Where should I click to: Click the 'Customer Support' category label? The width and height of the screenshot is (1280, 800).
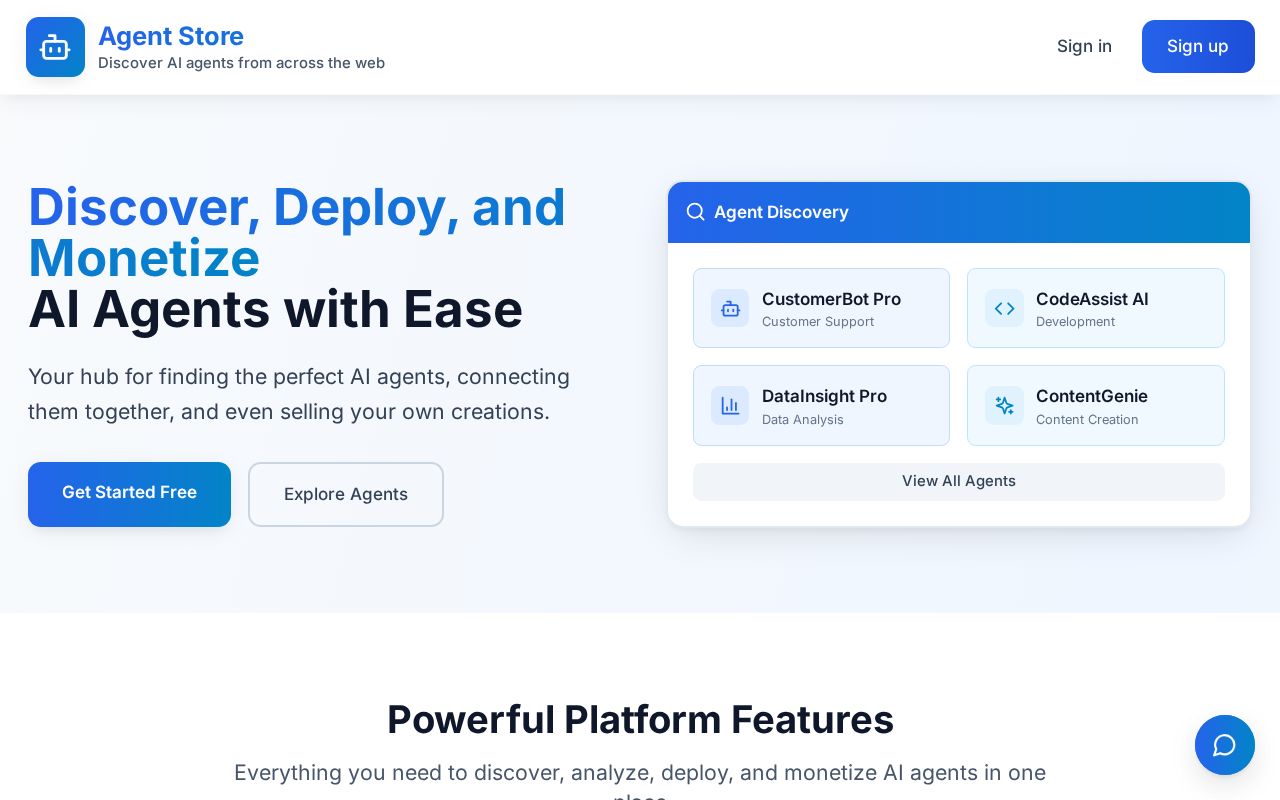pos(818,322)
